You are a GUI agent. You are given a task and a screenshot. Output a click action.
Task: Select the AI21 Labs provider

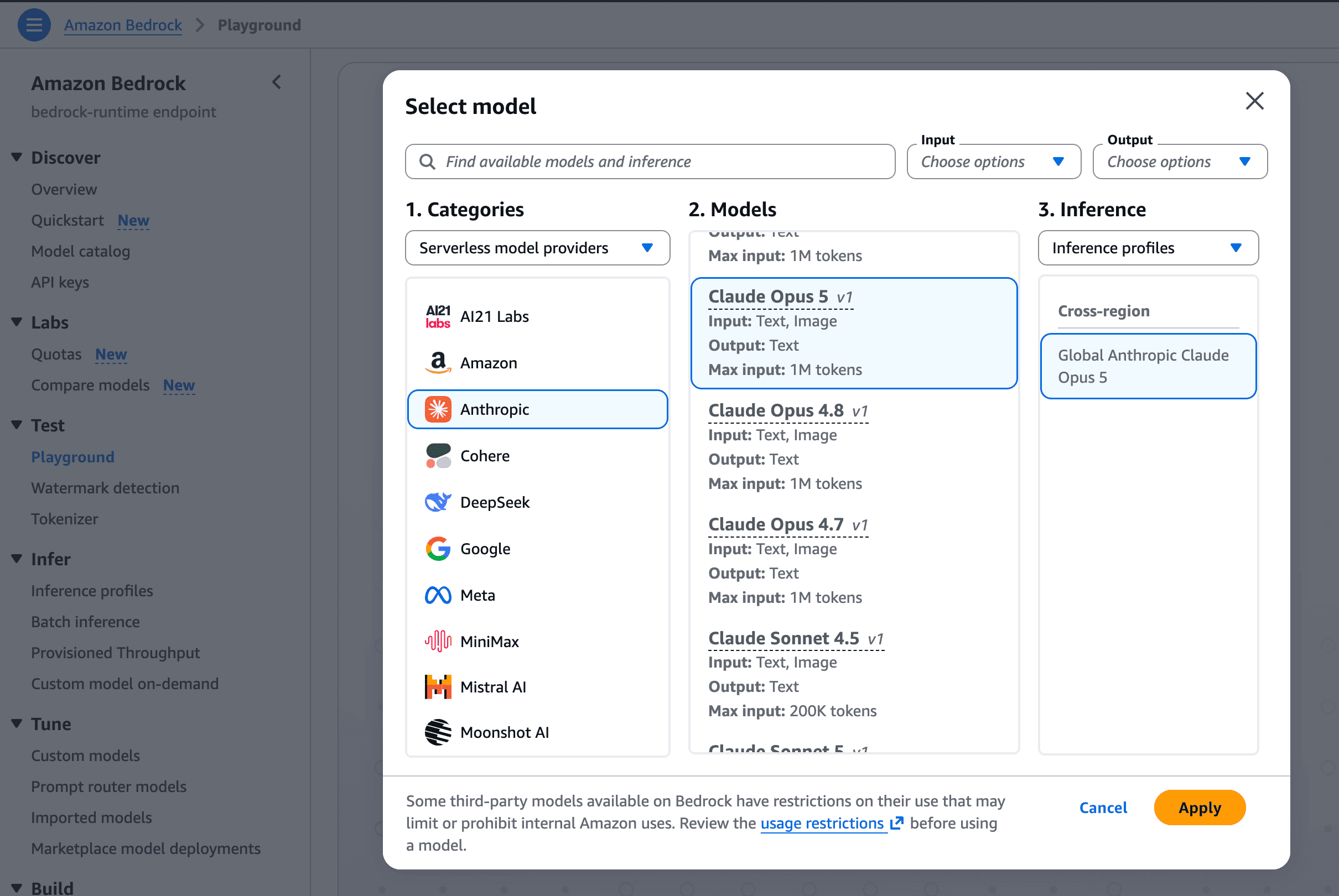(537, 316)
